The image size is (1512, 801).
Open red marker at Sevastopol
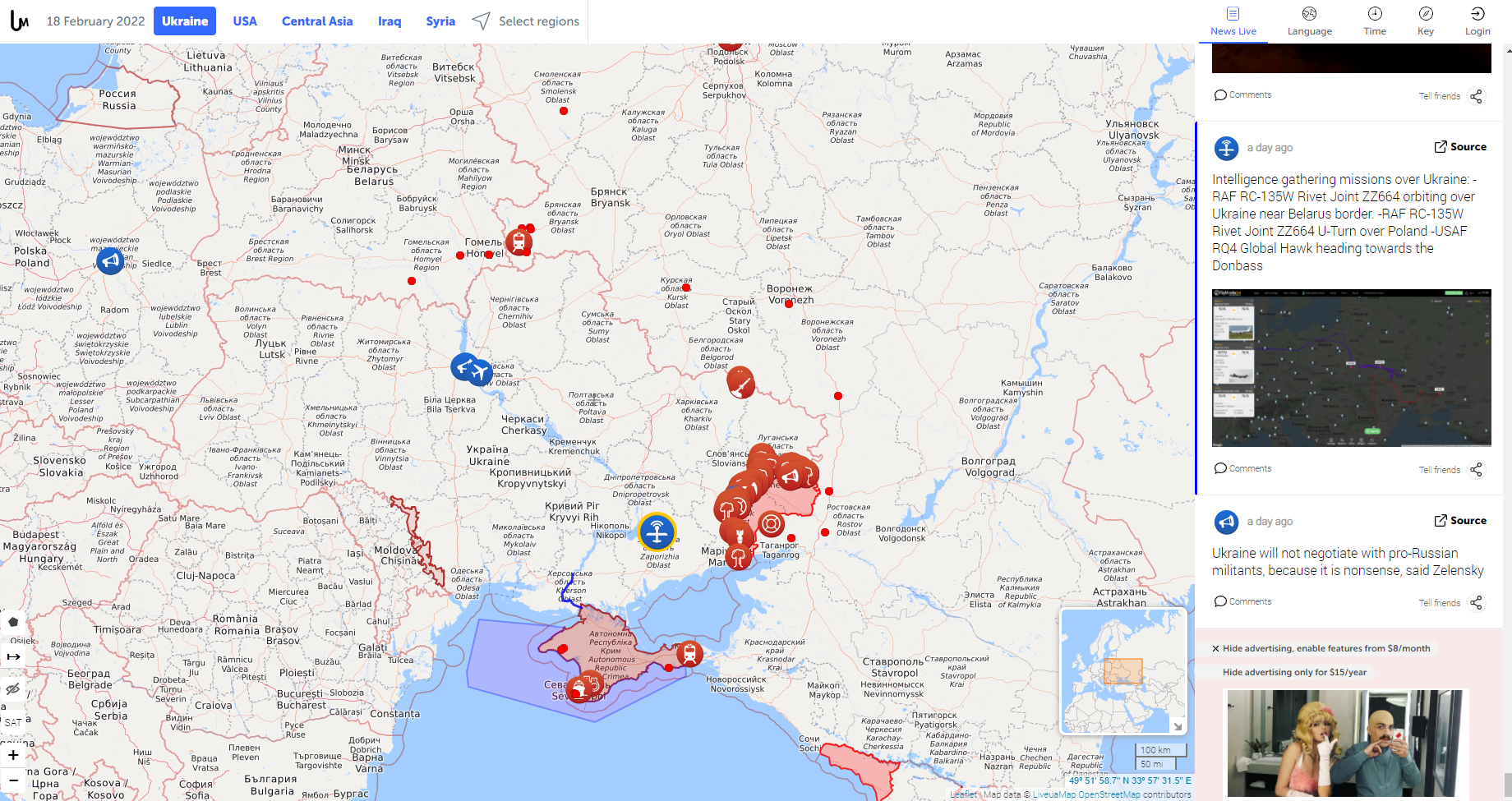click(580, 688)
